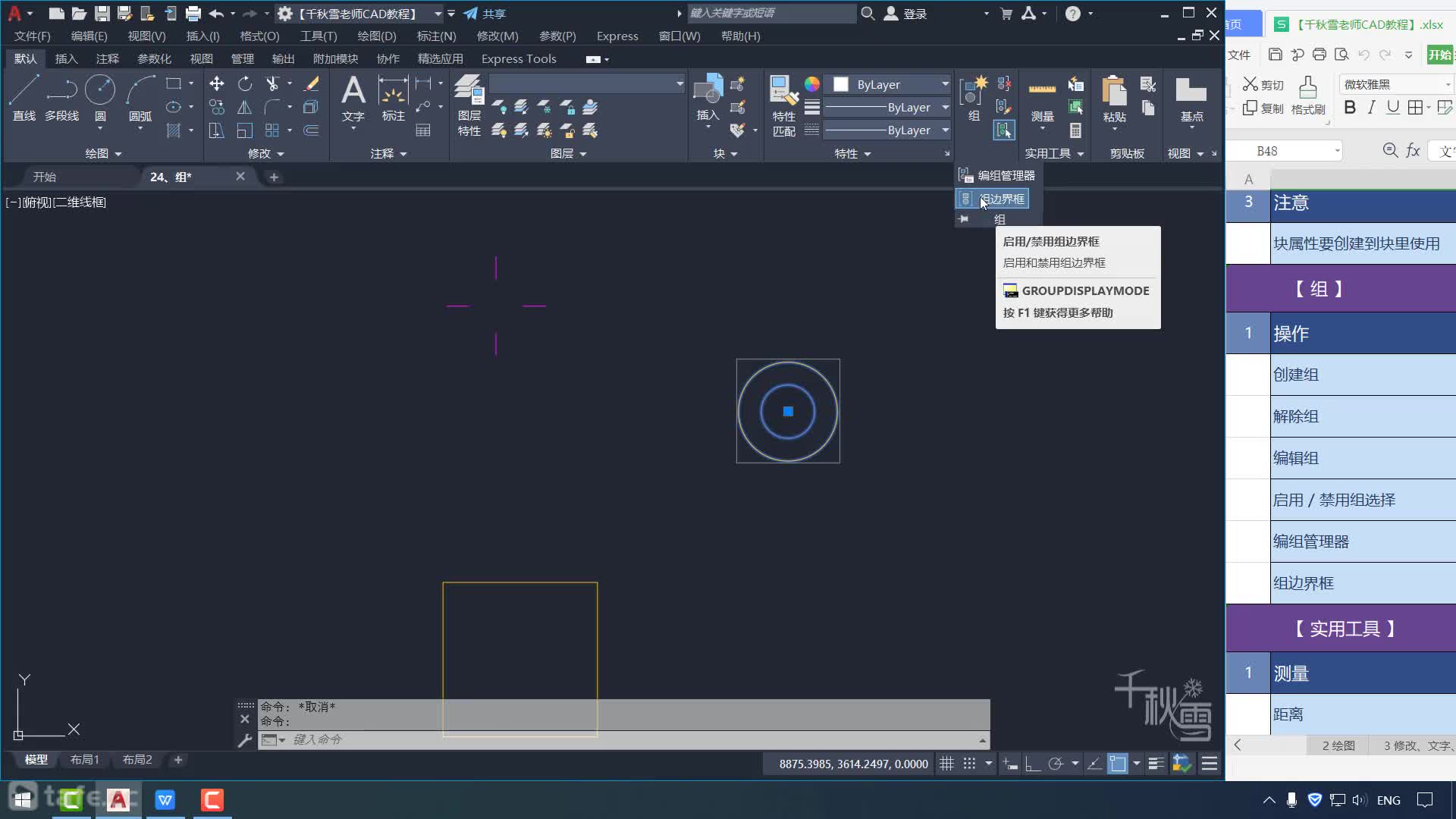The height and width of the screenshot is (819, 1456).
Task: Insert a table from the annotation panel
Action: (x=423, y=130)
